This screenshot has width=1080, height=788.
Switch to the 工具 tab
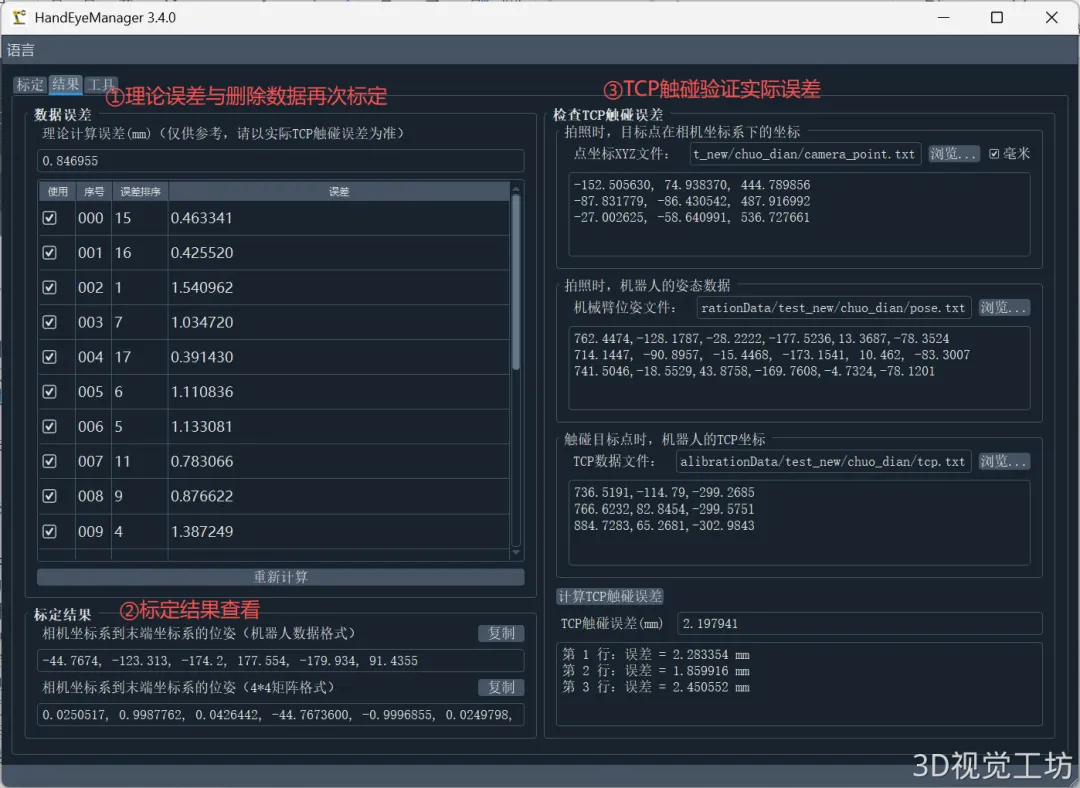(x=101, y=85)
